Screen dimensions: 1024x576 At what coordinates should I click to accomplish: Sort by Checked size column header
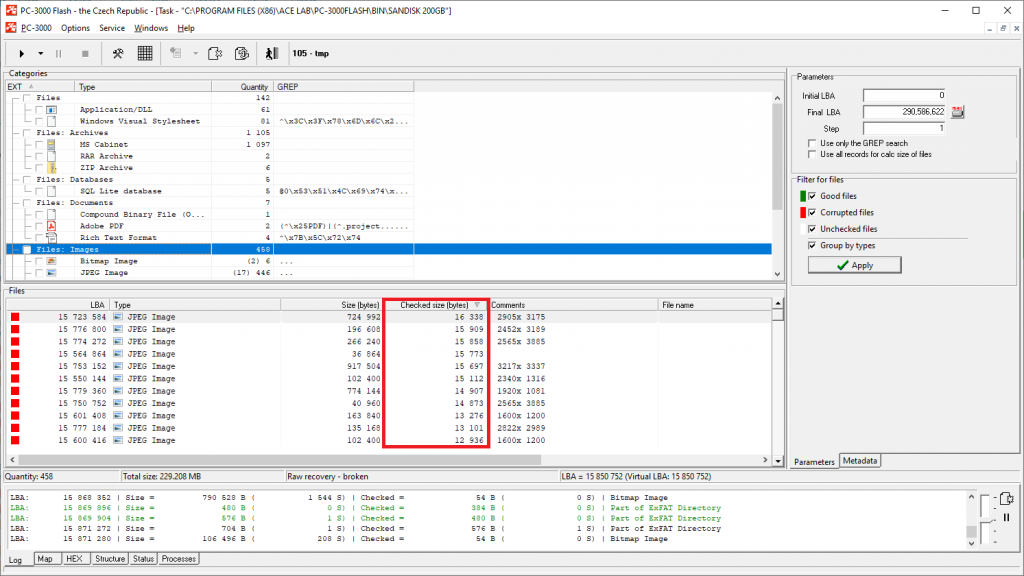[x=435, y=305]
